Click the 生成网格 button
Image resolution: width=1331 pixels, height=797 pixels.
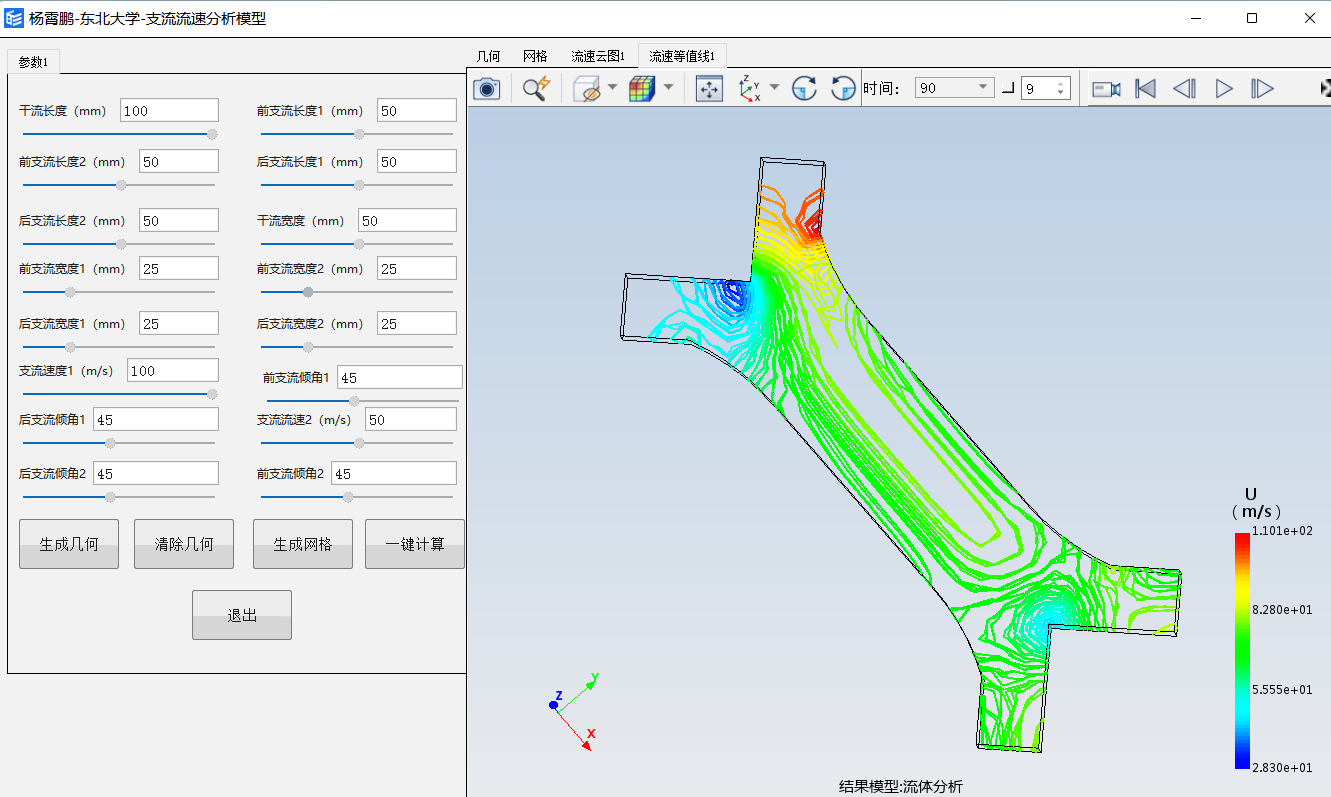[303, 544]
